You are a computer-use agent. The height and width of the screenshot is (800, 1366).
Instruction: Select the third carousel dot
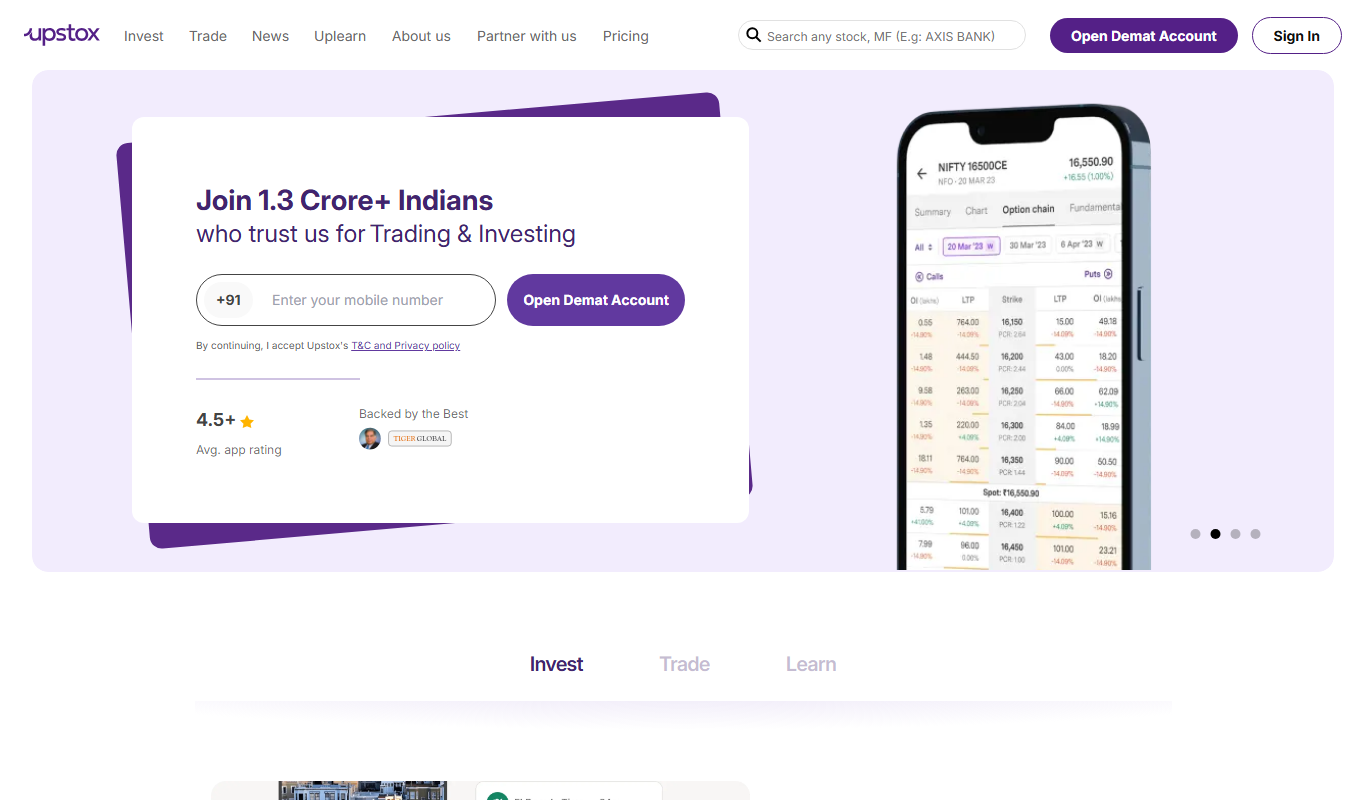point(1235,534)
